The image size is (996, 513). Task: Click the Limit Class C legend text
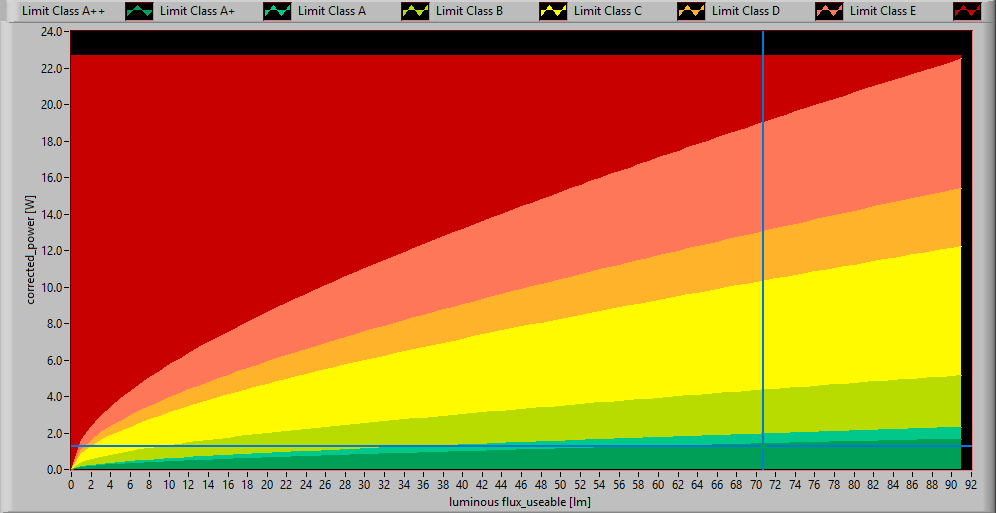608,11
